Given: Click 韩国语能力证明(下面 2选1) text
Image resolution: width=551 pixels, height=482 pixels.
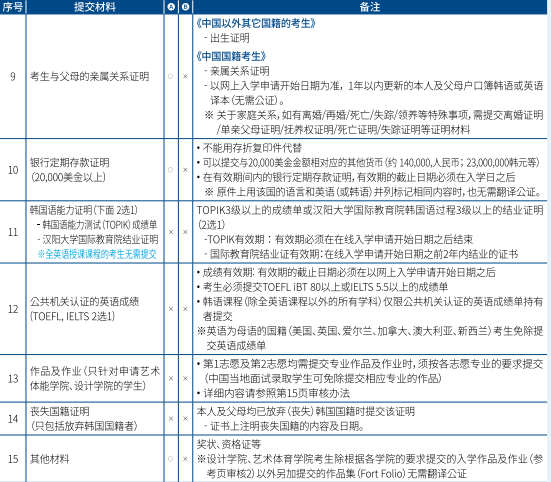Looking at the screenshot, I should [84, 210].
